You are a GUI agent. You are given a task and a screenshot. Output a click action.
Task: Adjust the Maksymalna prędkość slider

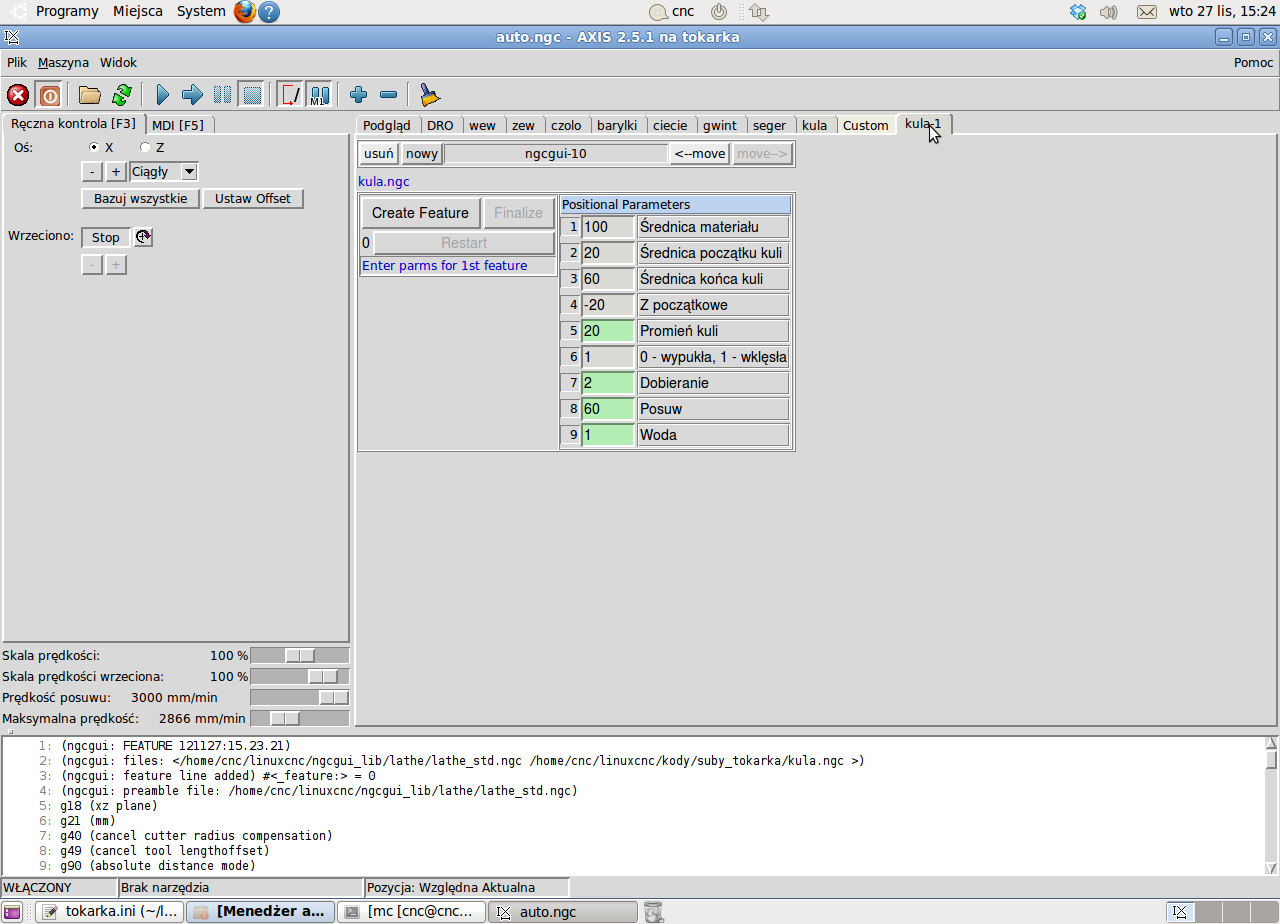(x=300, y=718)
